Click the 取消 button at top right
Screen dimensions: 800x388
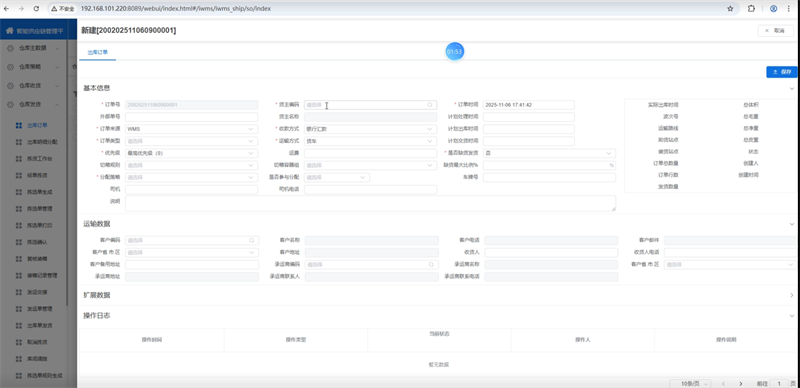pyautogui.click(x=775, y=31)
